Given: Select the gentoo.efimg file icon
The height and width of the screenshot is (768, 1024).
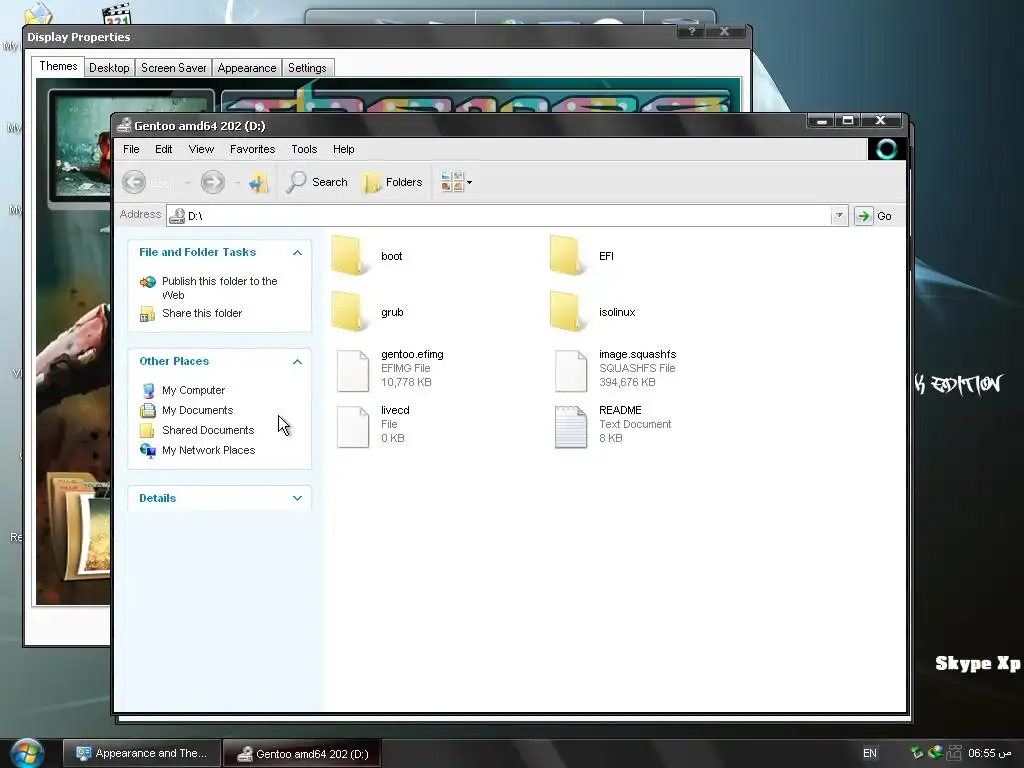Looking at the screenshot, I should coord(353,370).
